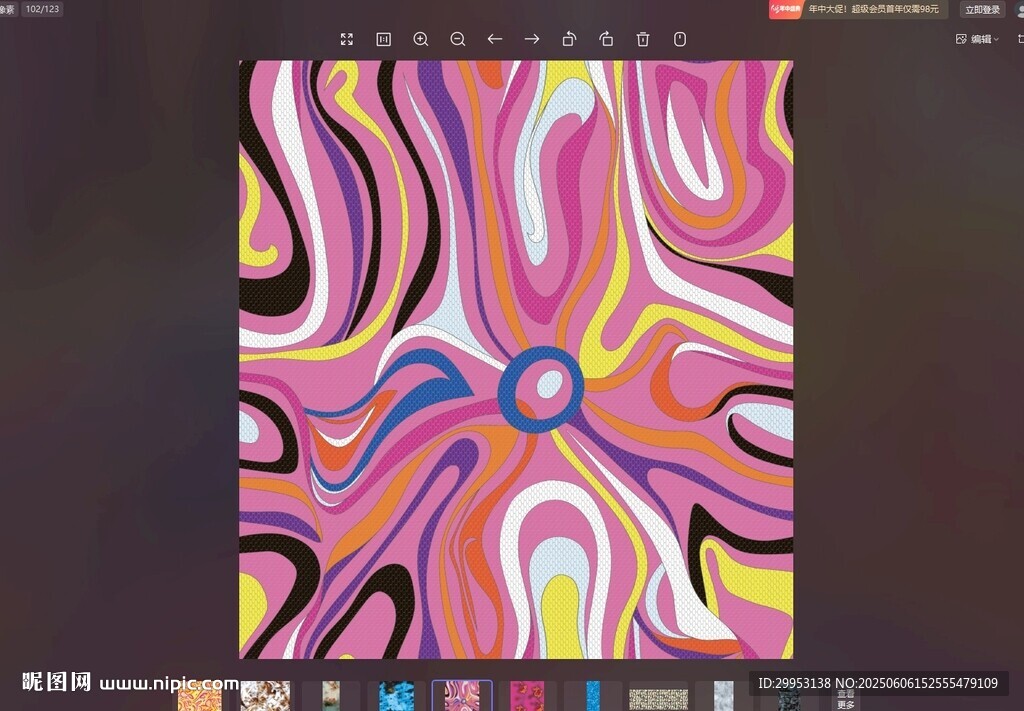This screenshot has height=711, width=1024.
Task: Select the beige maze pattern thumbnail
Action: point(658,699)
